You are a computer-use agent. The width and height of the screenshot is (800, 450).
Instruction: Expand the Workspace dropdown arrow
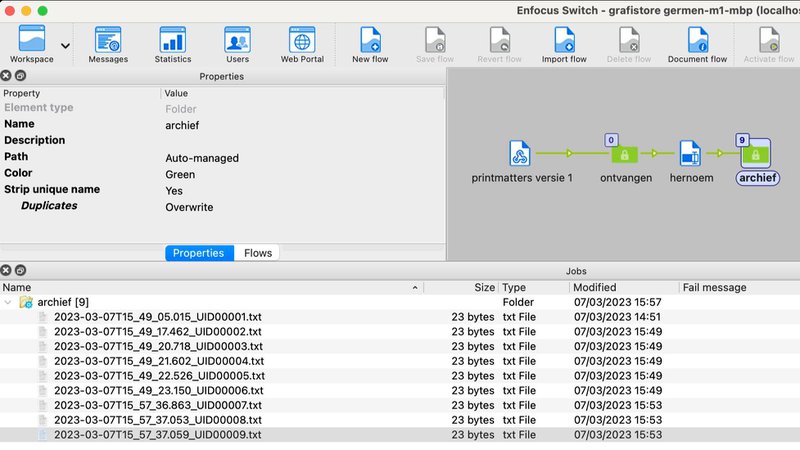click(x=66, y=46)
